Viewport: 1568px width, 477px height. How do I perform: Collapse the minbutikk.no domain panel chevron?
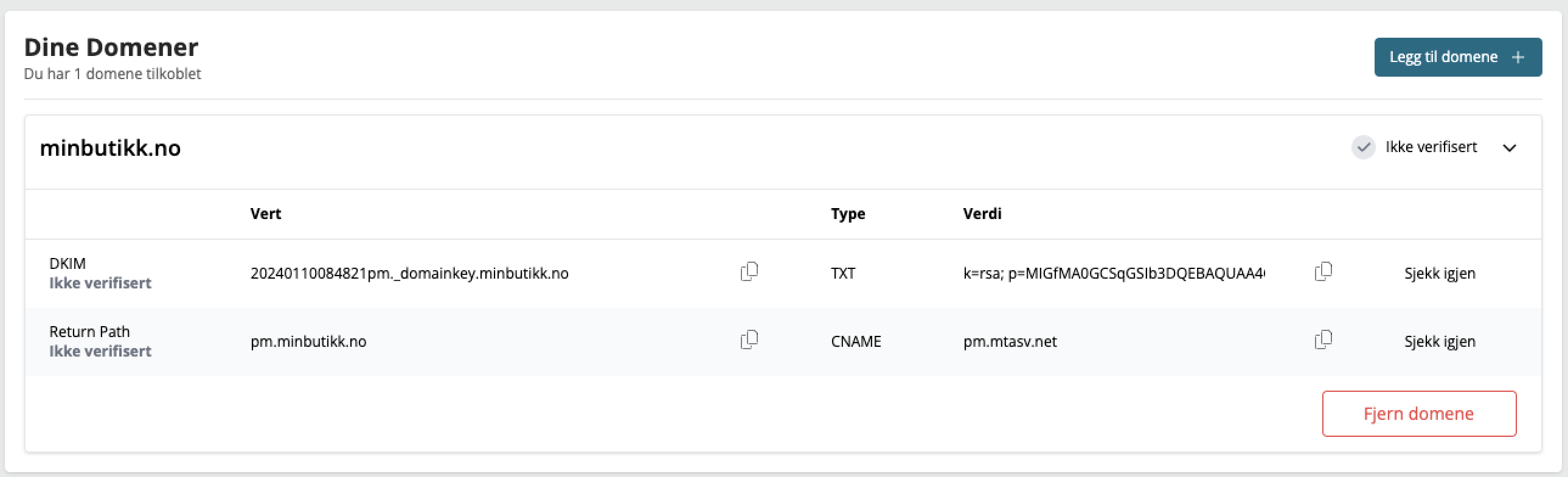(1510, 148)
